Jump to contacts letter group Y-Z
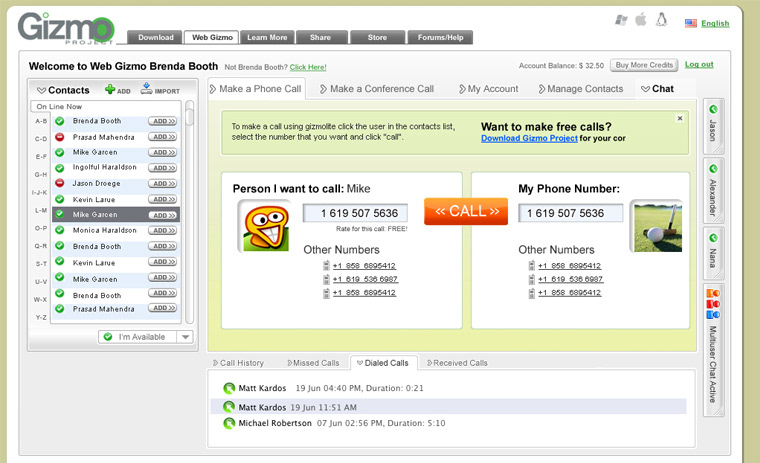 [41, 318]
